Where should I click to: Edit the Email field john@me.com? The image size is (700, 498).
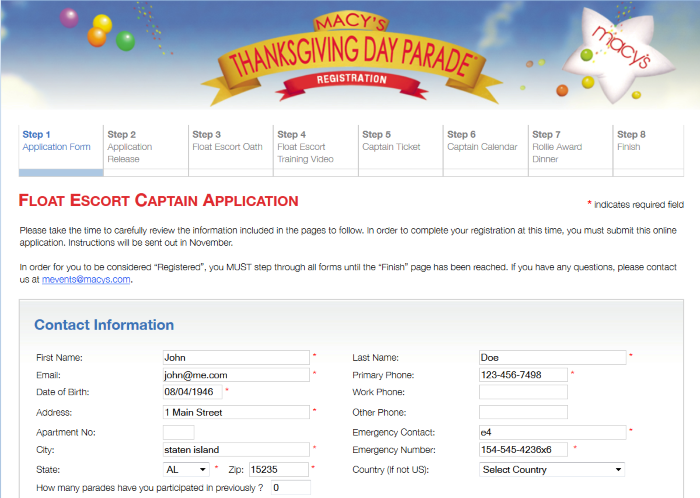(x=236, y=375)
